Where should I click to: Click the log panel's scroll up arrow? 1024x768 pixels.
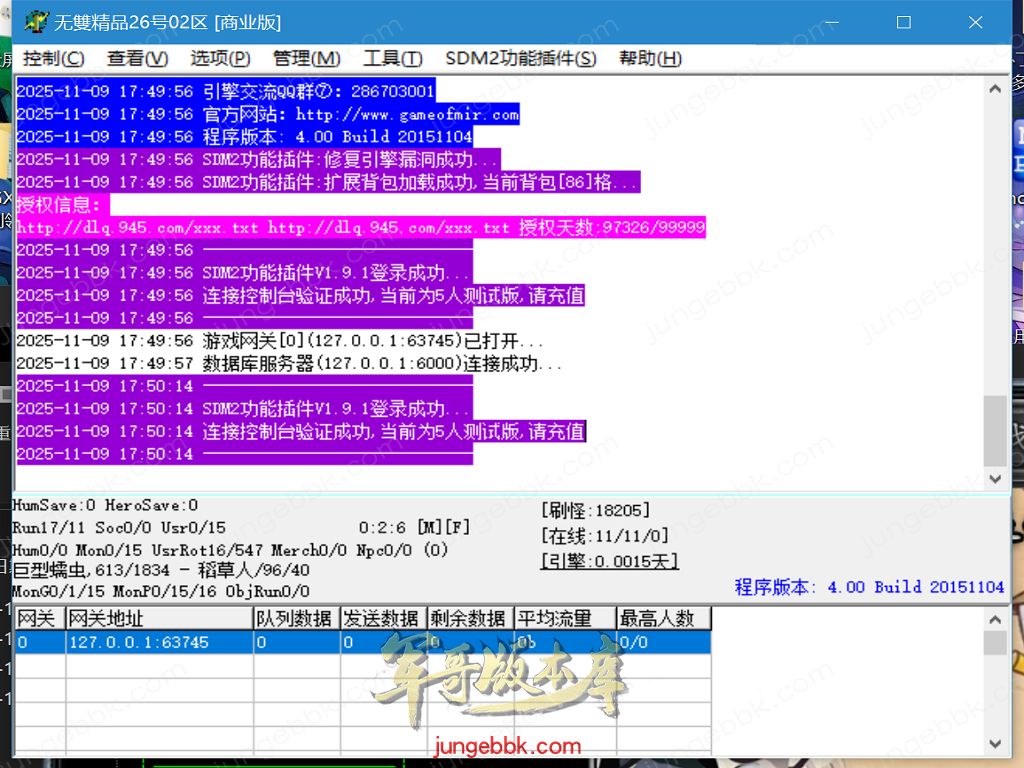pos(995,89)
